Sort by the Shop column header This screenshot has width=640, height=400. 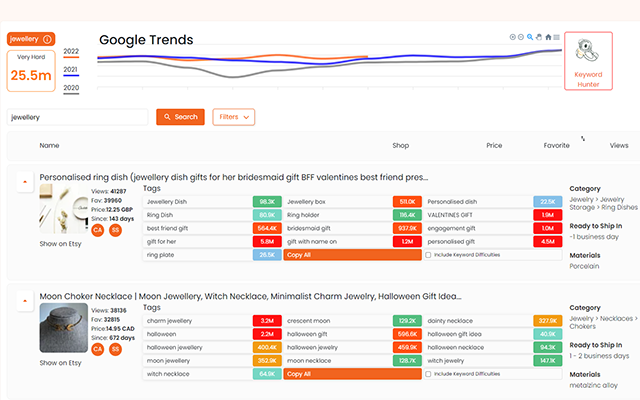click(x=400, y=145)
